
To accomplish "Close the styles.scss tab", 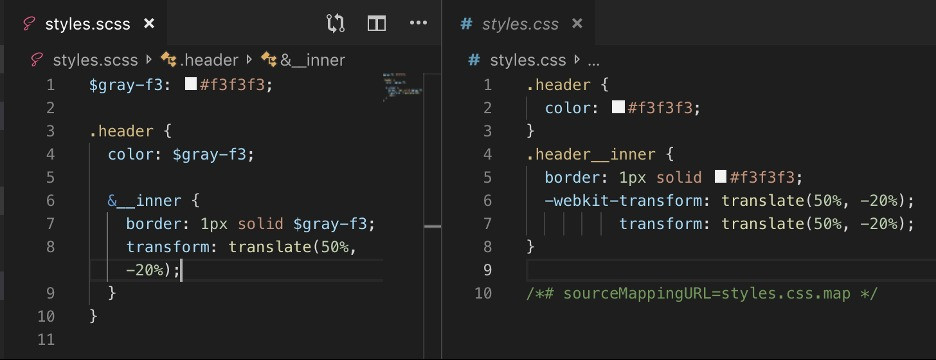I will tap(149, 24).
